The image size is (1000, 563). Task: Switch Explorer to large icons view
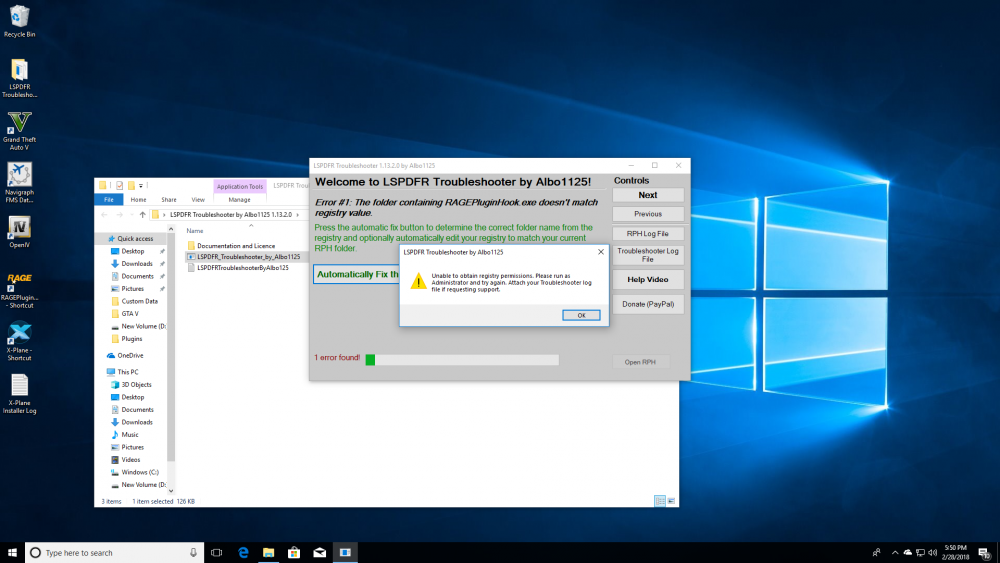click(671, 501)
